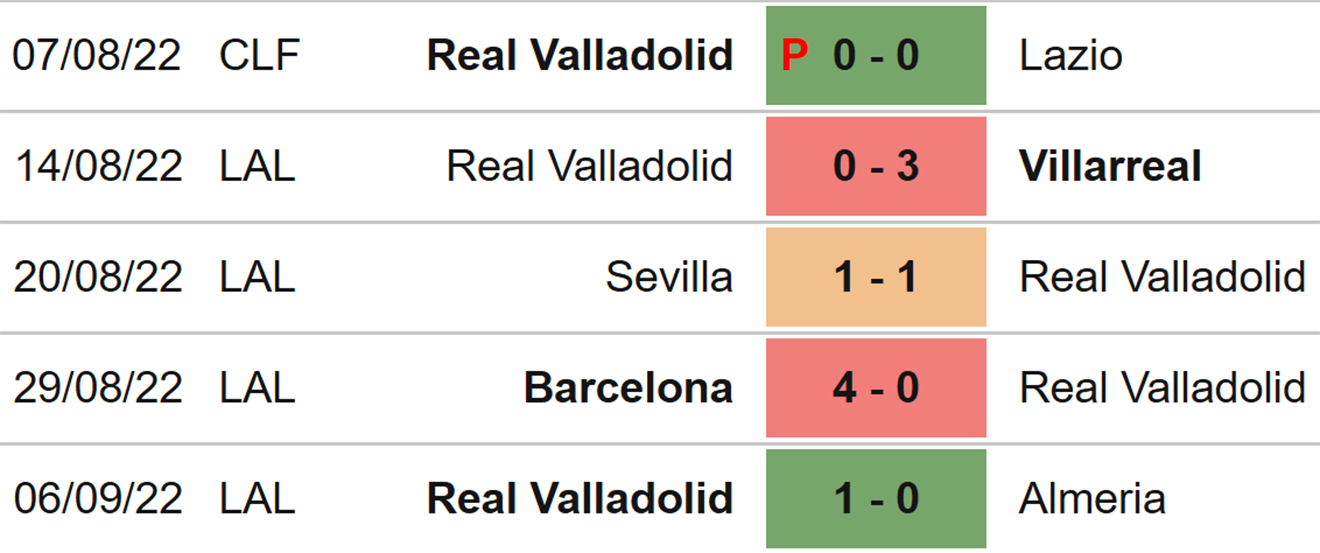
Task: Click the green 1 - 0 score box
Action: (876, 498)
